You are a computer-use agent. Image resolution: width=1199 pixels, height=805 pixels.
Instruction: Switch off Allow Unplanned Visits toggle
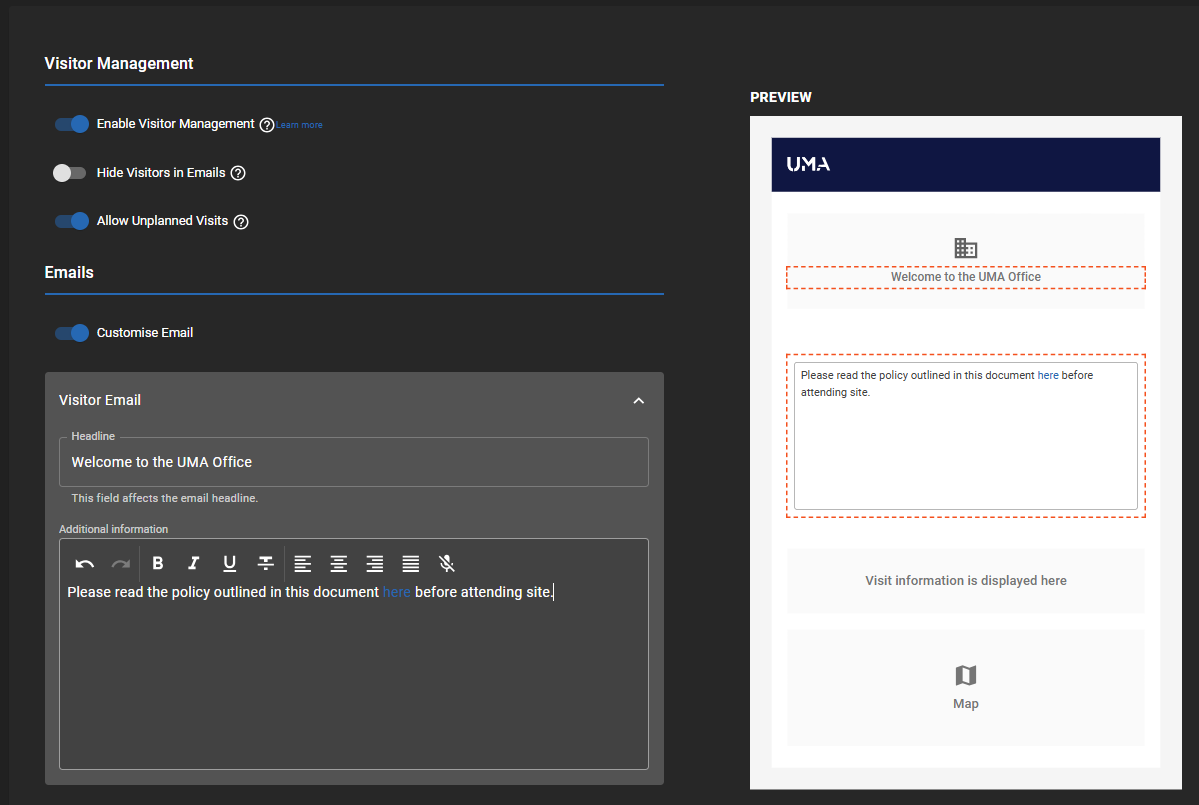pyautogui.click(x=72, y=221)
